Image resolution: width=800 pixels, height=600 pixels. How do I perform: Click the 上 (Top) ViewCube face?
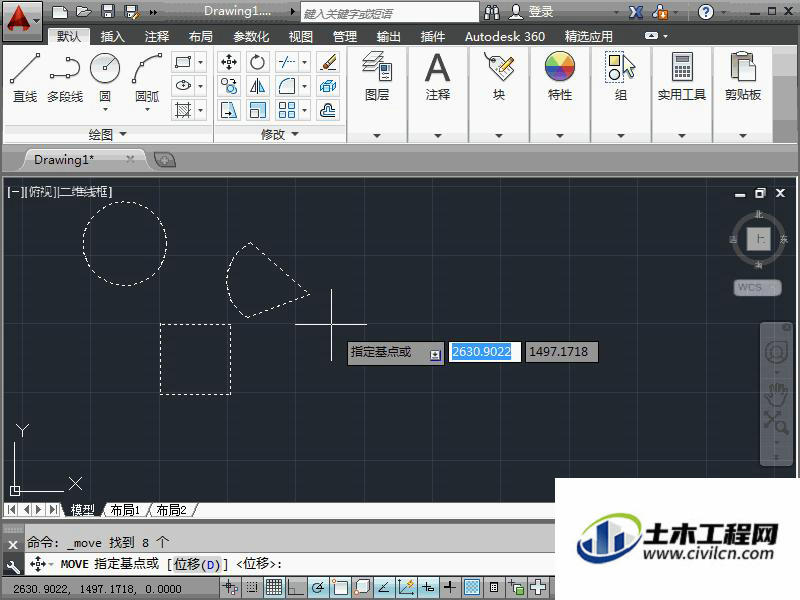point(759,239)
